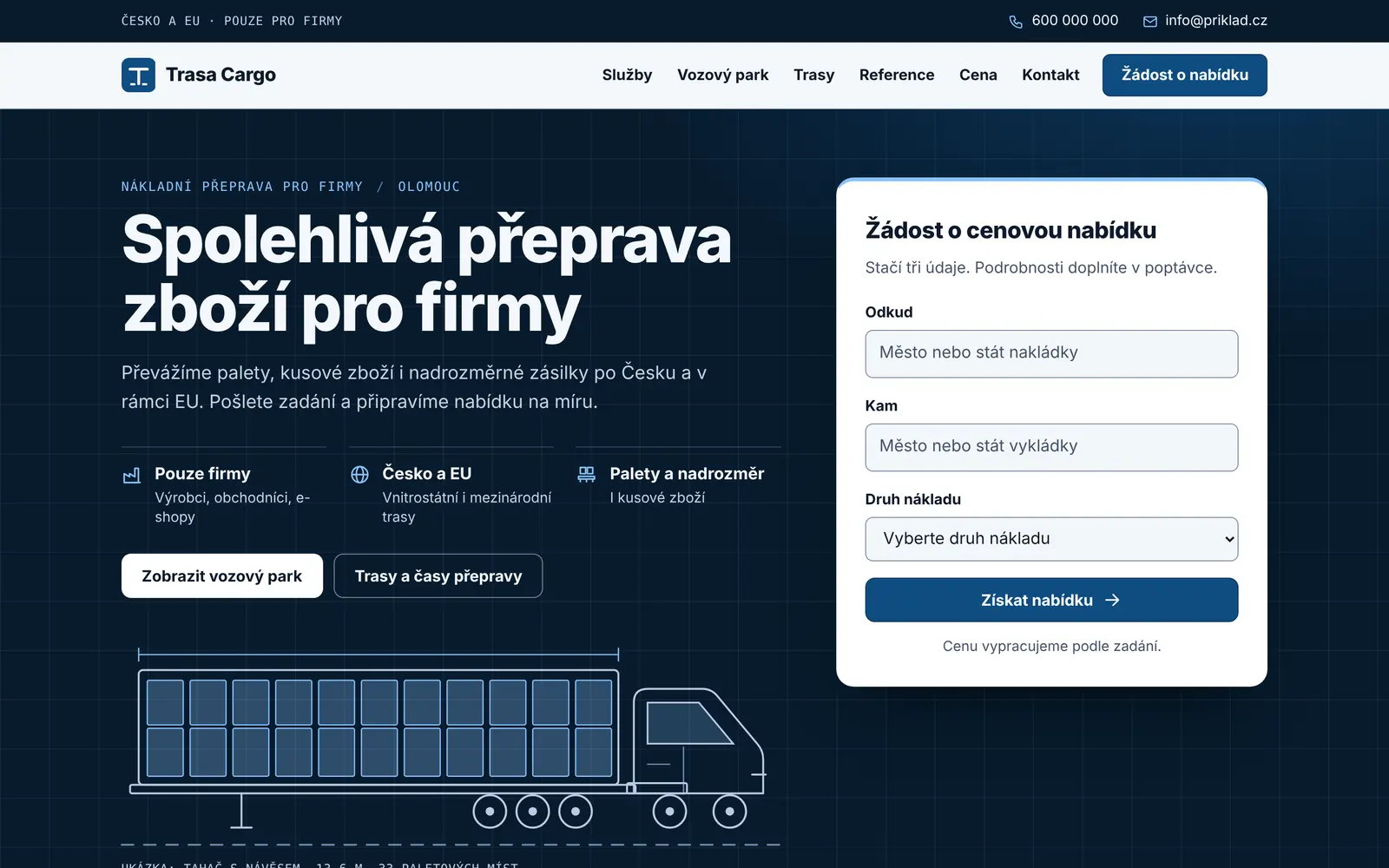Focus the Kam unloading city field

[1051, 447]
